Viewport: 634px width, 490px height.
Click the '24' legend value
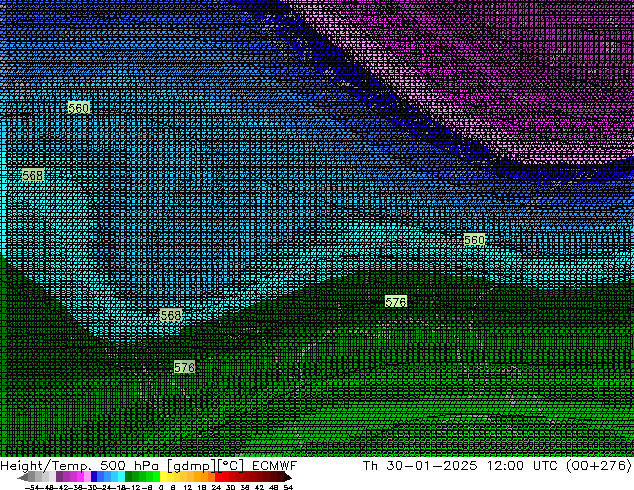(x=216, y=487)
